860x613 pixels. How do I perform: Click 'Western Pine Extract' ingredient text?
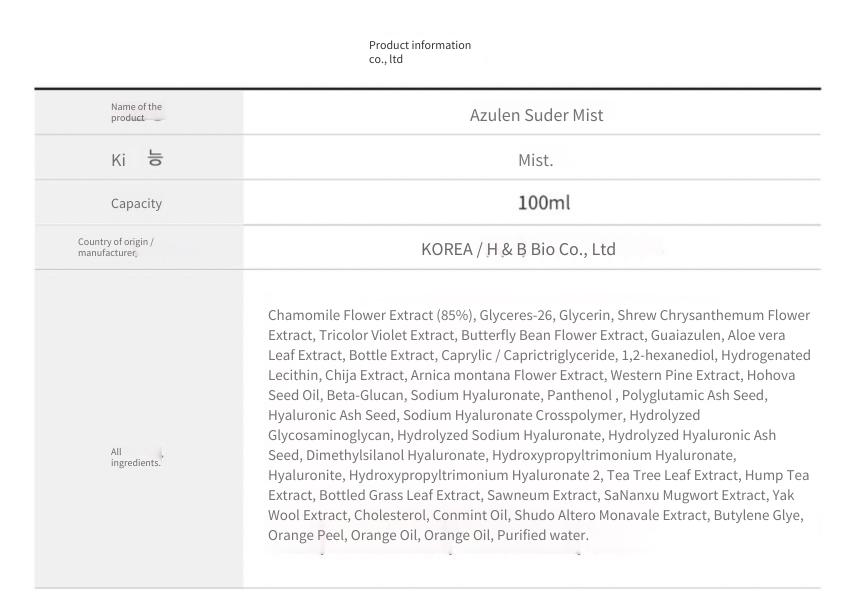click(675, 375)
